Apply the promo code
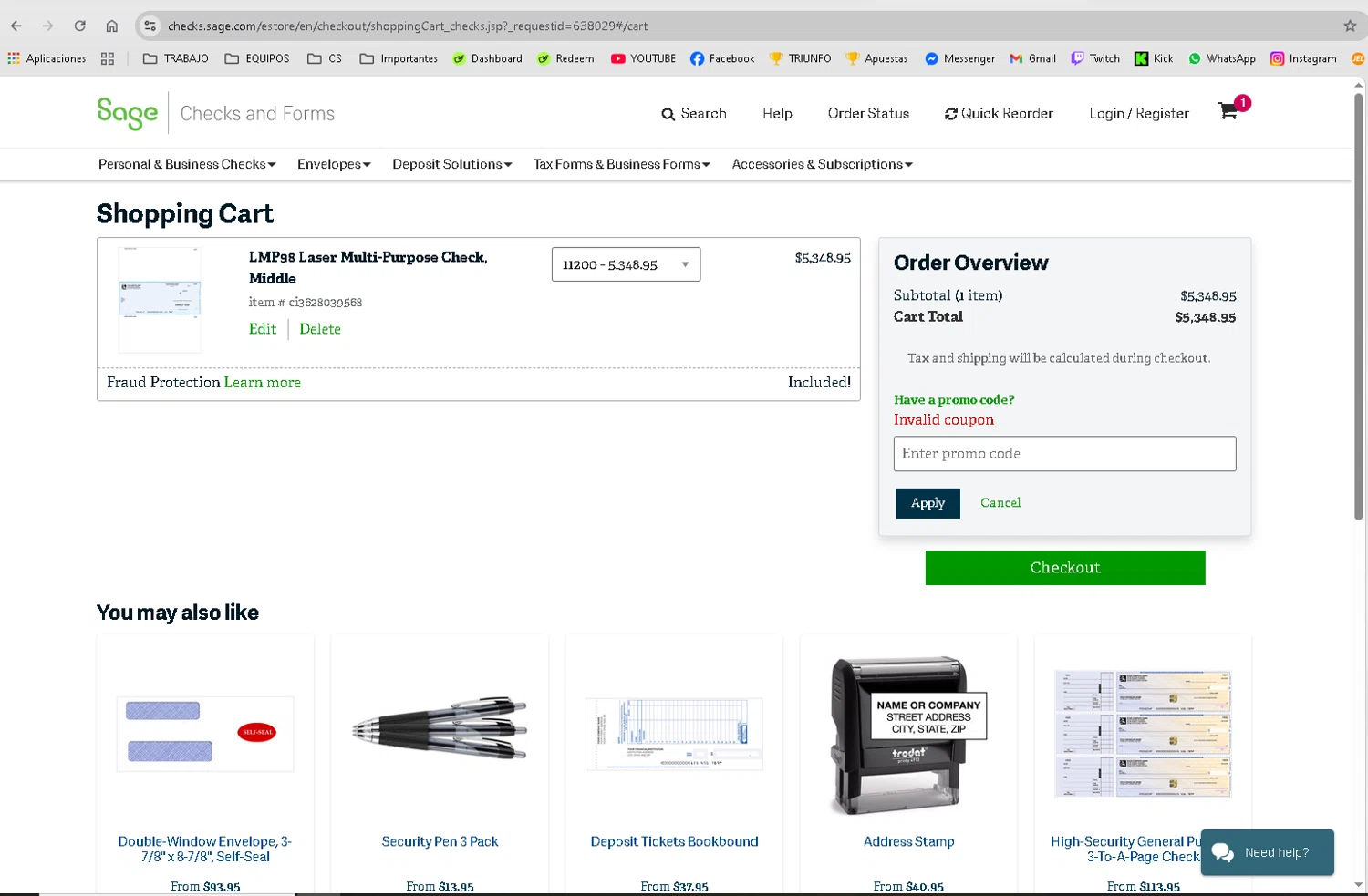Screen dimensions: 1368x896 (928, 503)
